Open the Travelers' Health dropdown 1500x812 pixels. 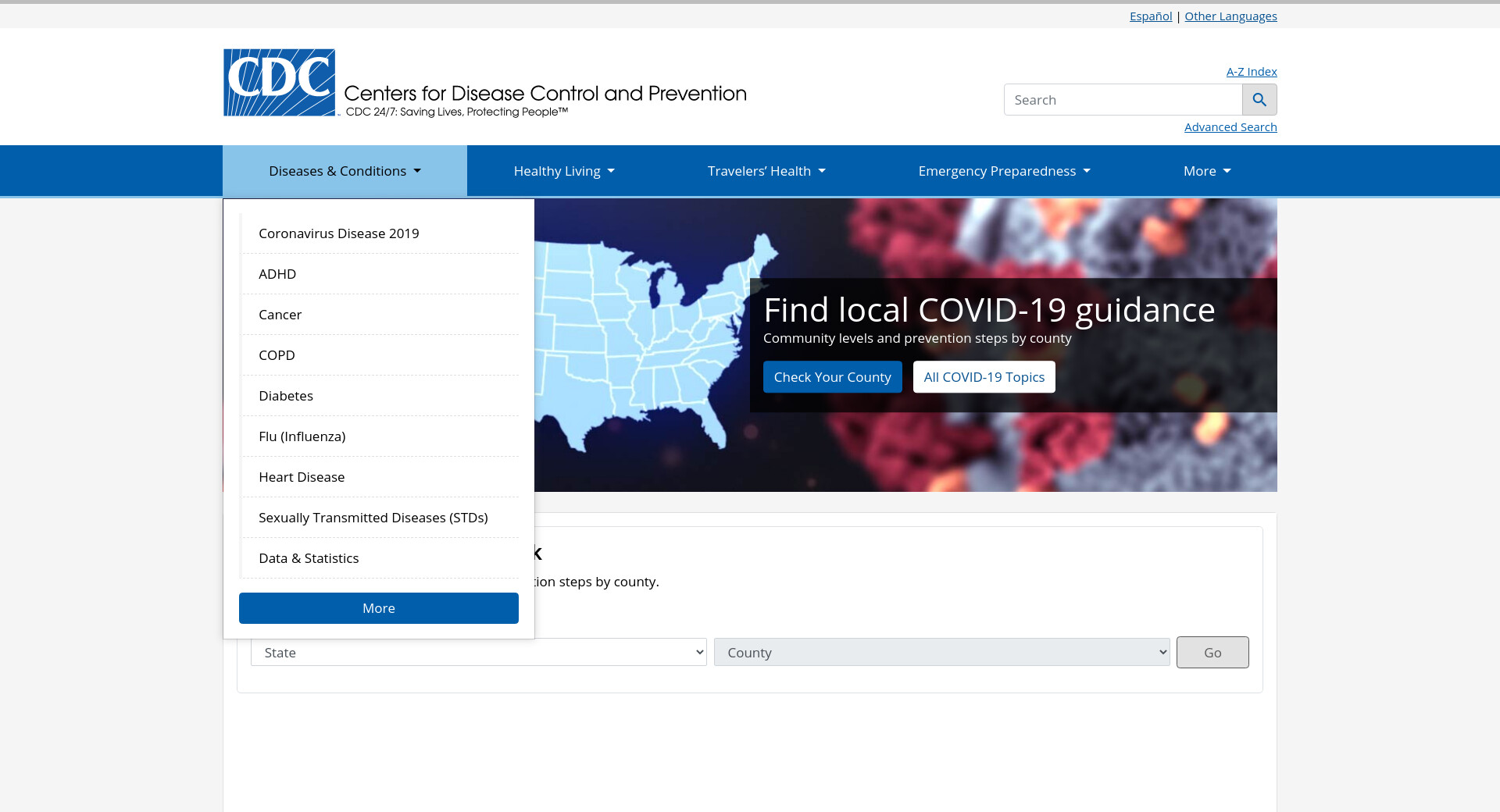766,171
